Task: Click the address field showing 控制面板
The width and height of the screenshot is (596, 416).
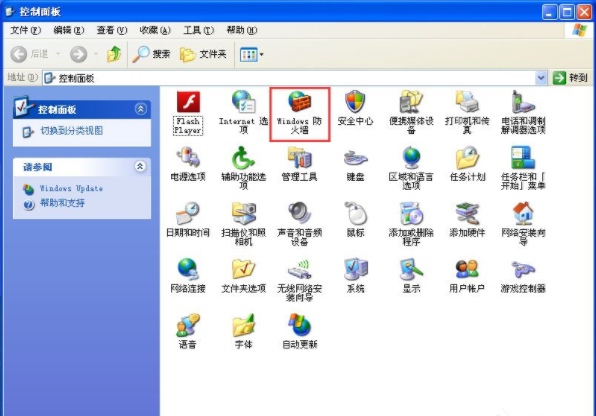Action: (x=289, y=78)
